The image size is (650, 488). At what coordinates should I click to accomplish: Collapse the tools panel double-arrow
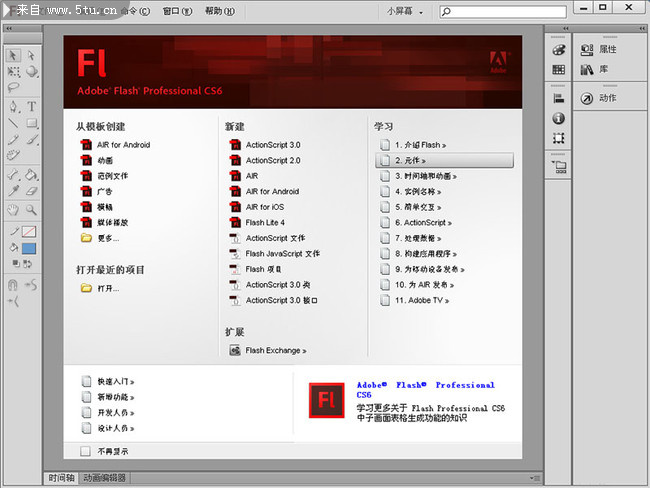pyautogui.click(x=9, y=28)
